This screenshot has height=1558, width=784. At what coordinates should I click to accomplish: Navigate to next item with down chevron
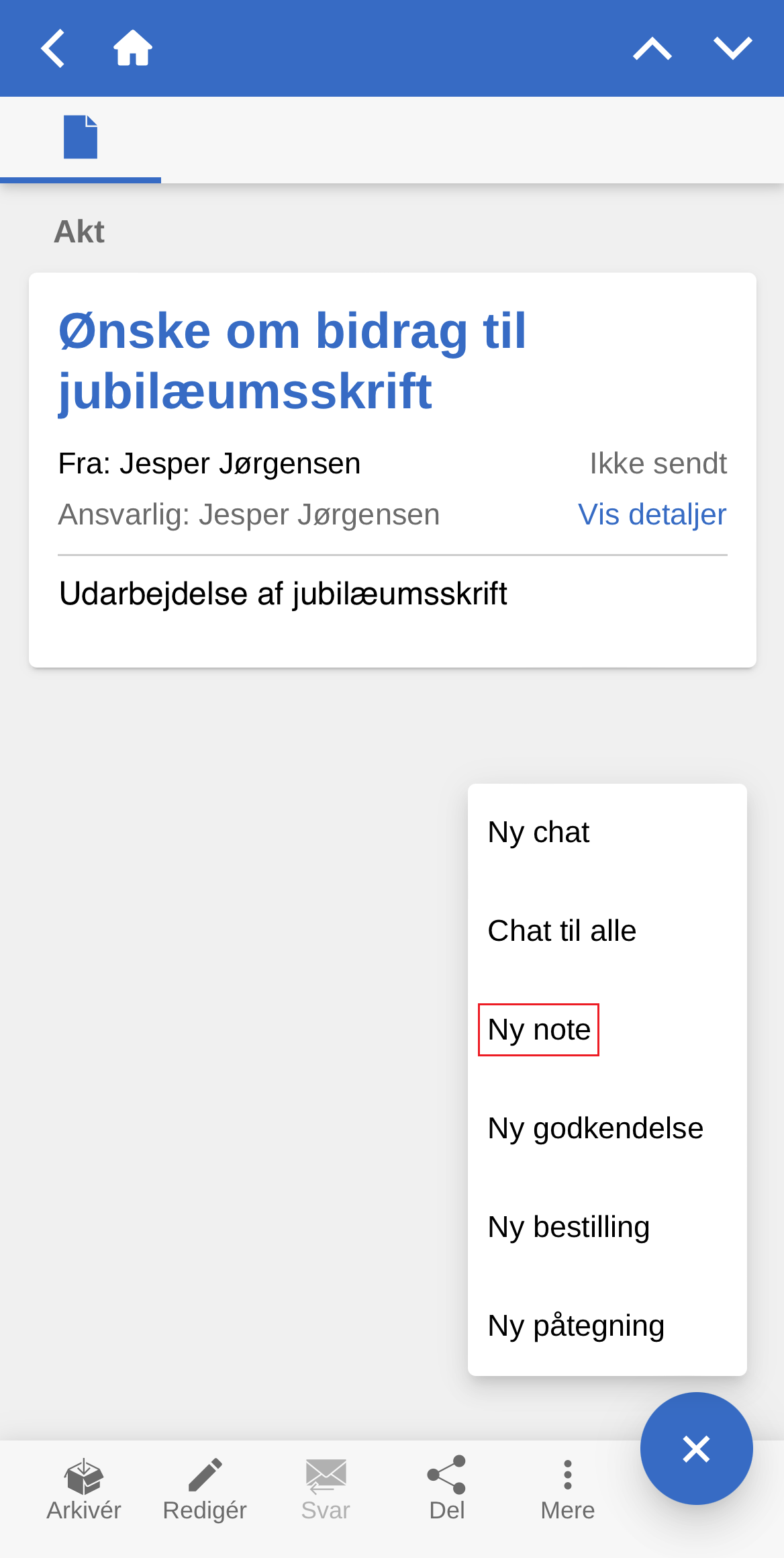(732, 48)
